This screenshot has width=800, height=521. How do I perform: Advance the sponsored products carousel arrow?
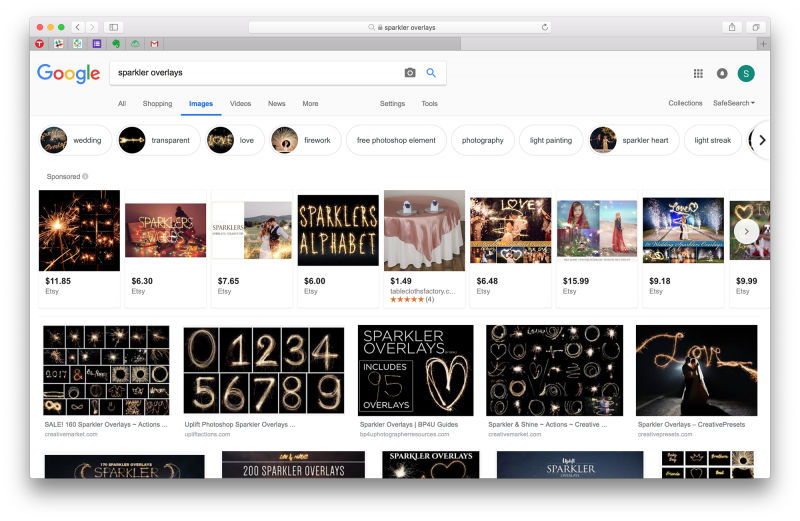point(746,232)
